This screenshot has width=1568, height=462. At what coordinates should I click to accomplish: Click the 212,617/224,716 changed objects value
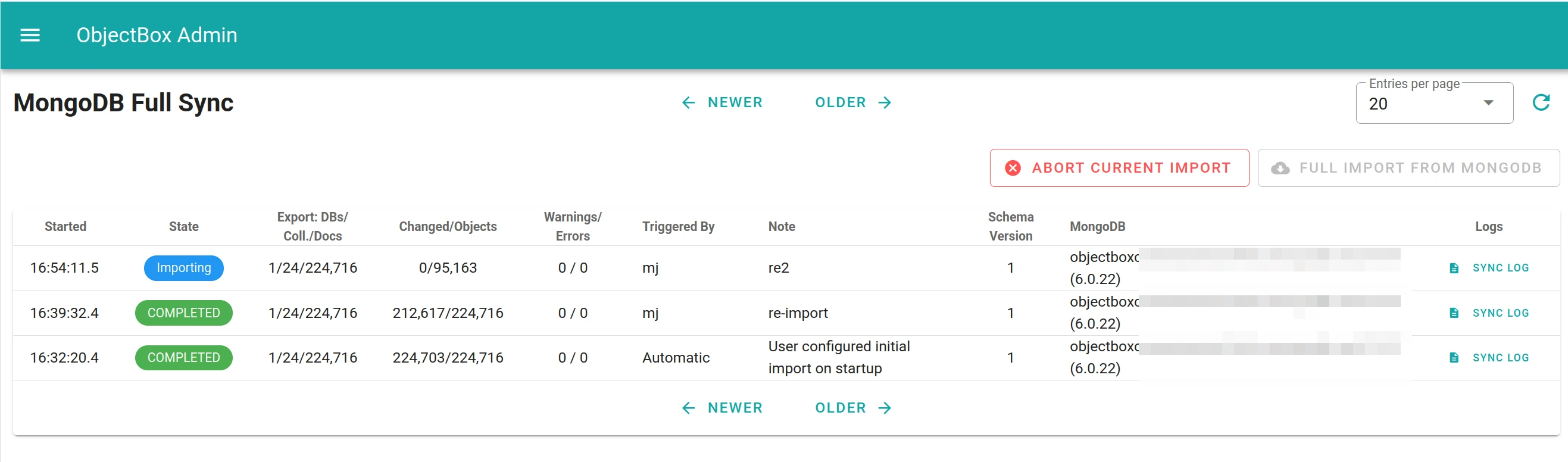click(448, 313)
